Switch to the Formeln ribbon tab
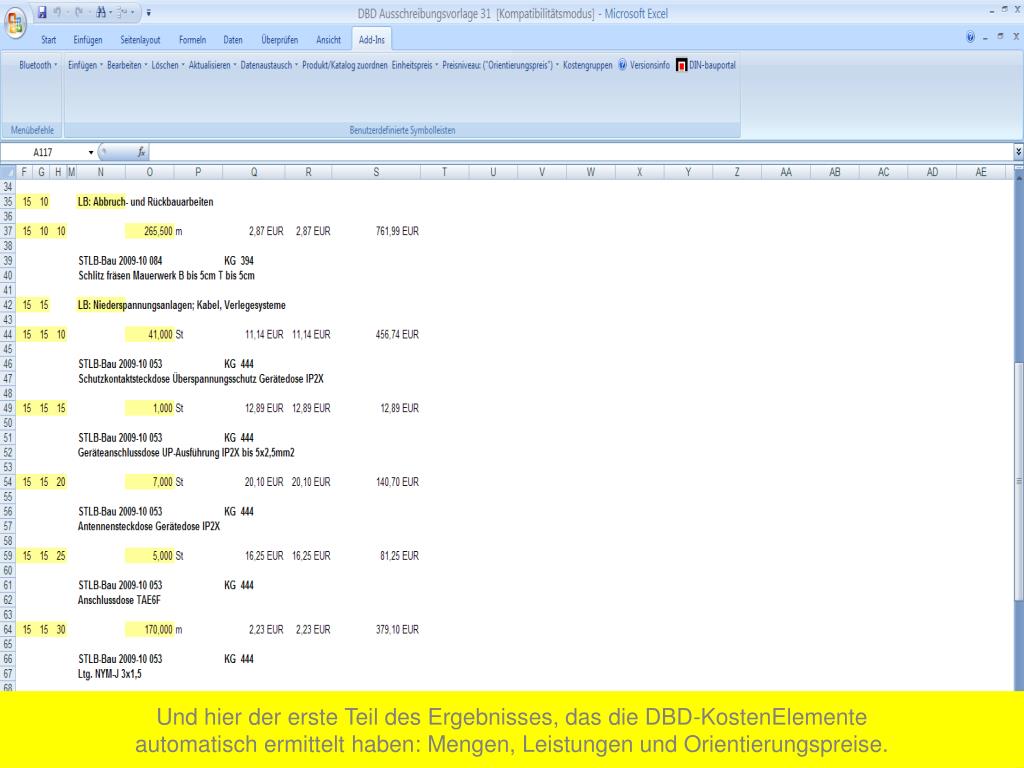This screenshot has height=768, width=1024. [x=192, y=39]
